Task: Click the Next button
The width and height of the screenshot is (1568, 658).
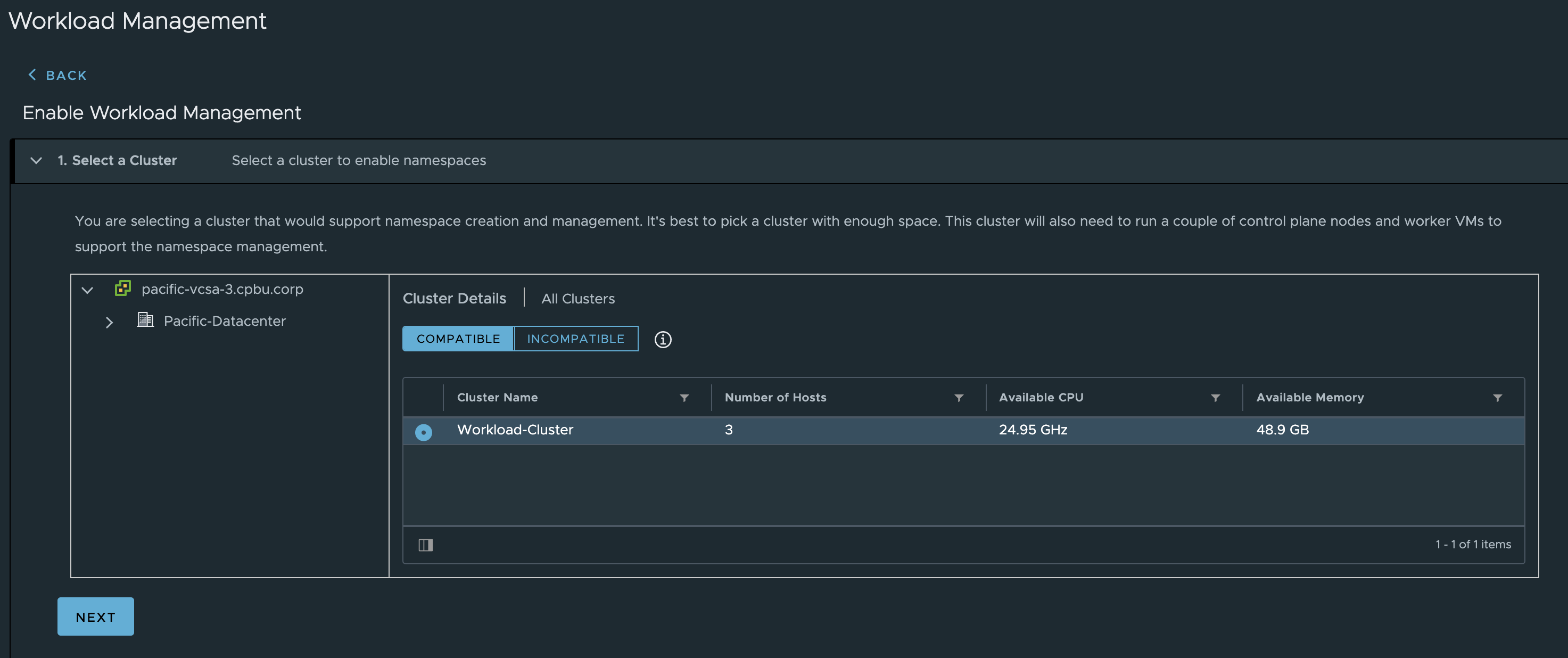Action: click(96, 616)
